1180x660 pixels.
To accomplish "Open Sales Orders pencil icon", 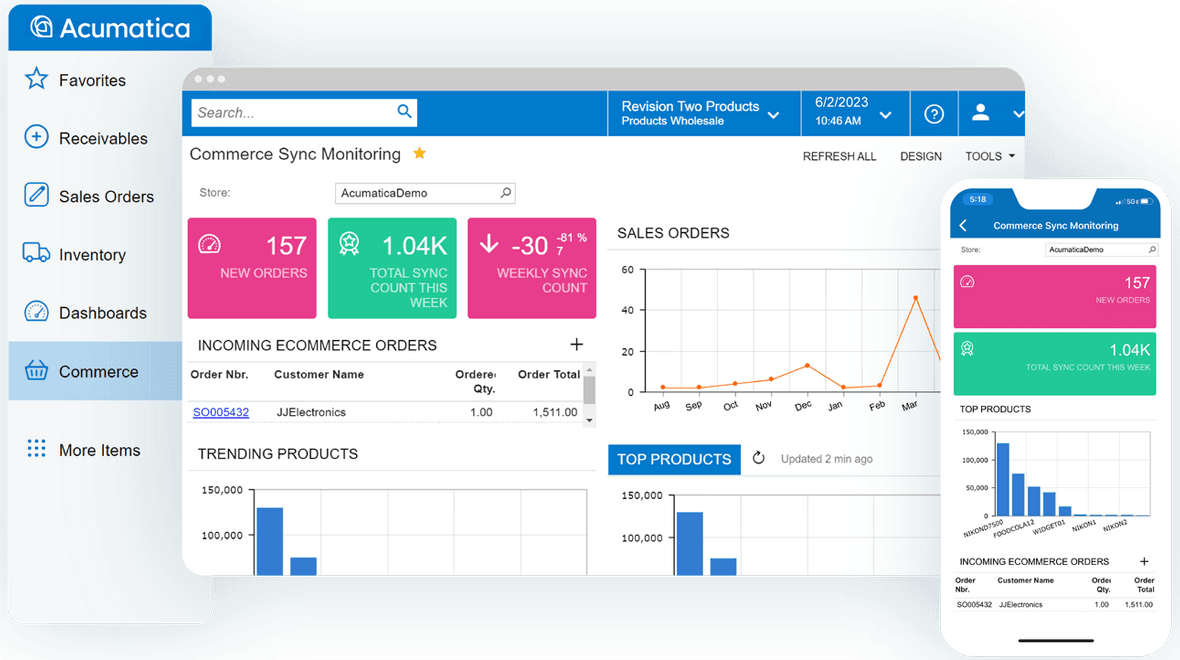I will [36, 195].
